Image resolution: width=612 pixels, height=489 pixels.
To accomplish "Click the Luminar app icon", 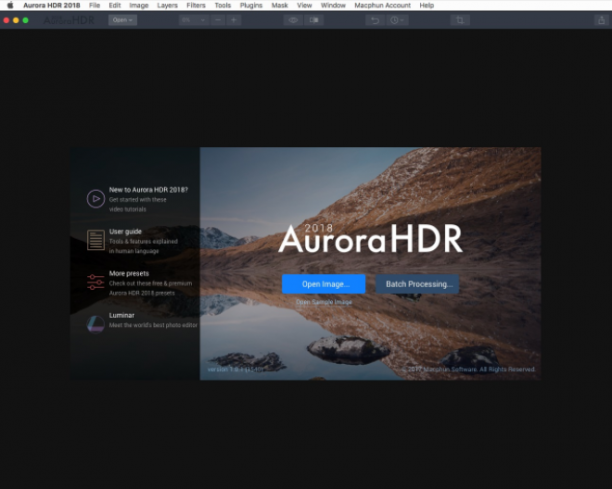I will pos(96,324).
